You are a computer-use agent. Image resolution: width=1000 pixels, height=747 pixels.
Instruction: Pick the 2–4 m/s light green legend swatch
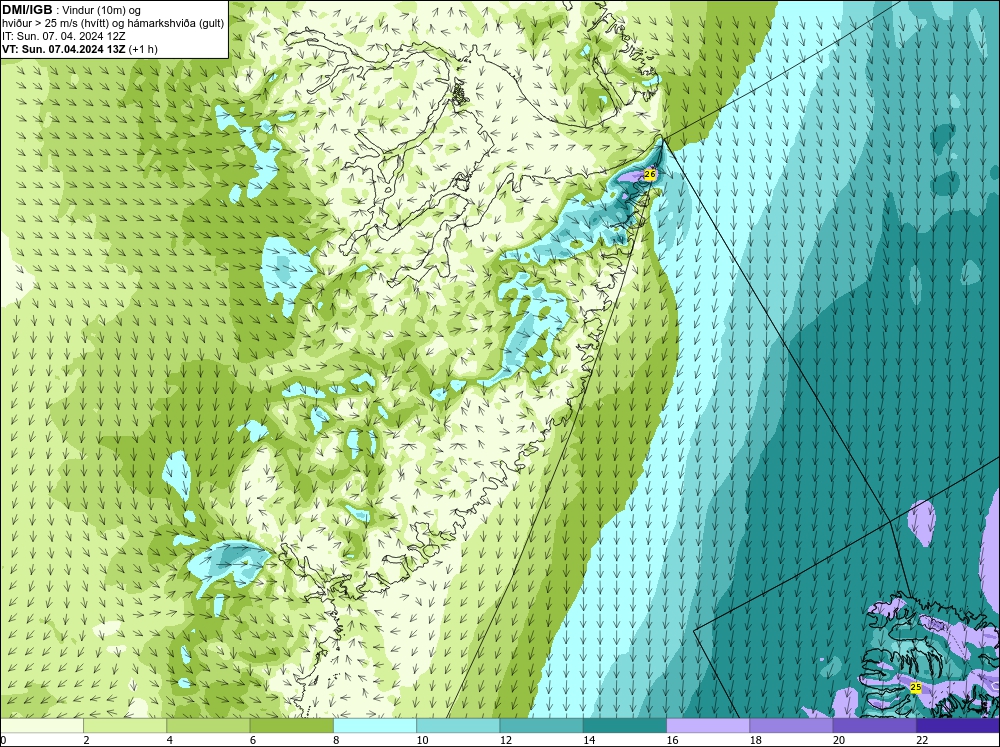point(125,726)
